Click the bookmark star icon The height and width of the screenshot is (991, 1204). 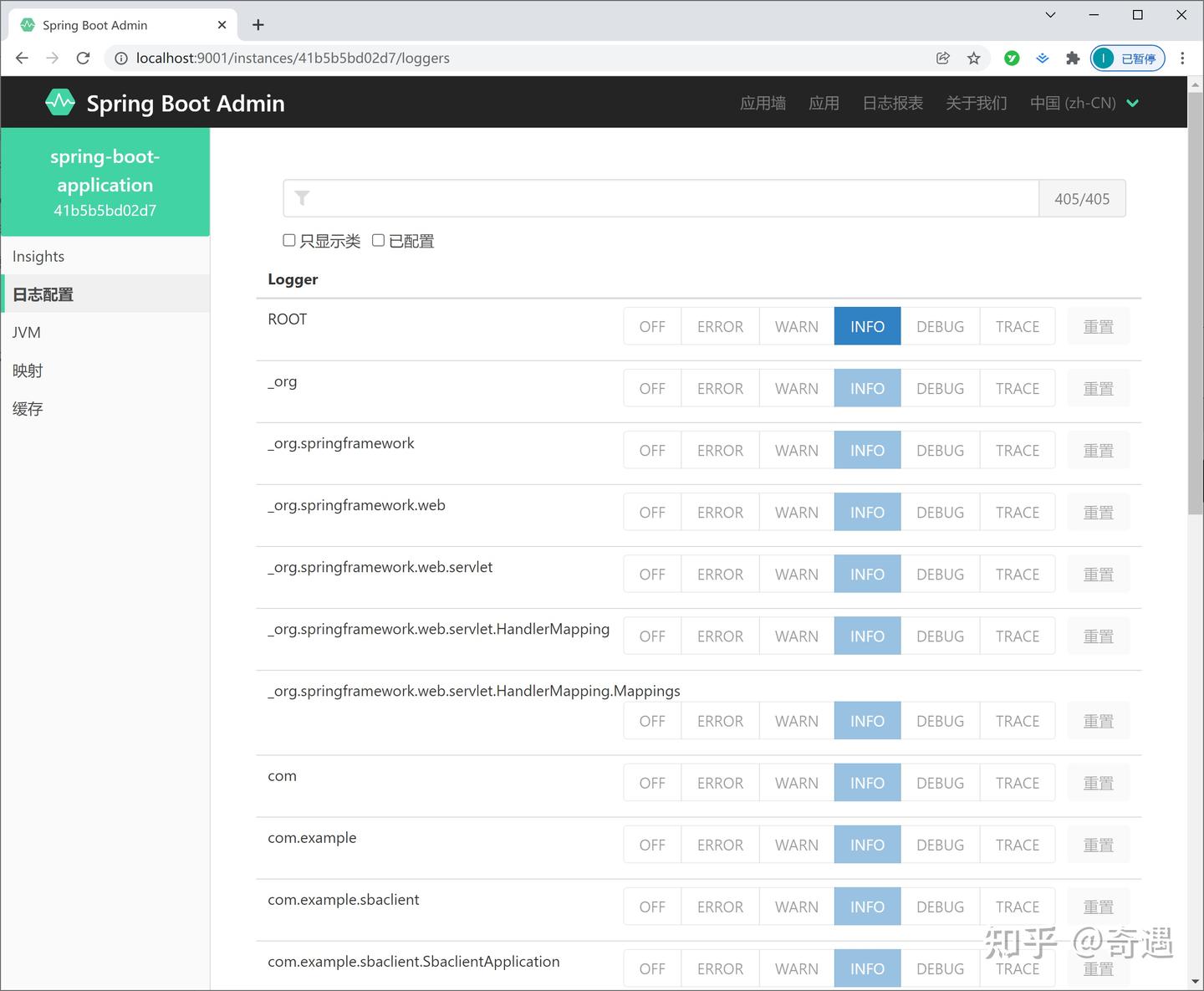click(x=974, y=58)
